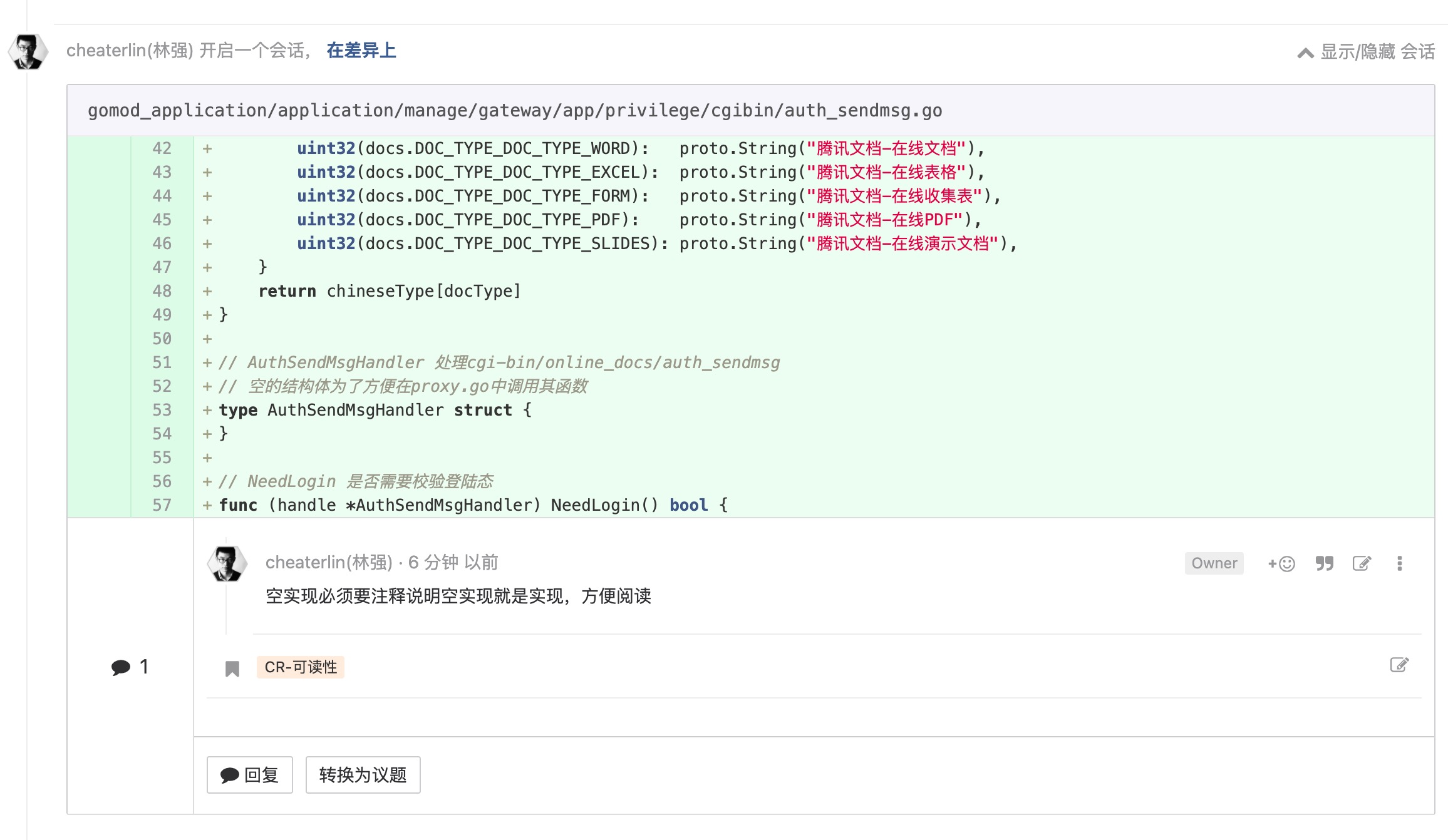
Task: Click the bookmark label icon
Action: pos(232,668)
